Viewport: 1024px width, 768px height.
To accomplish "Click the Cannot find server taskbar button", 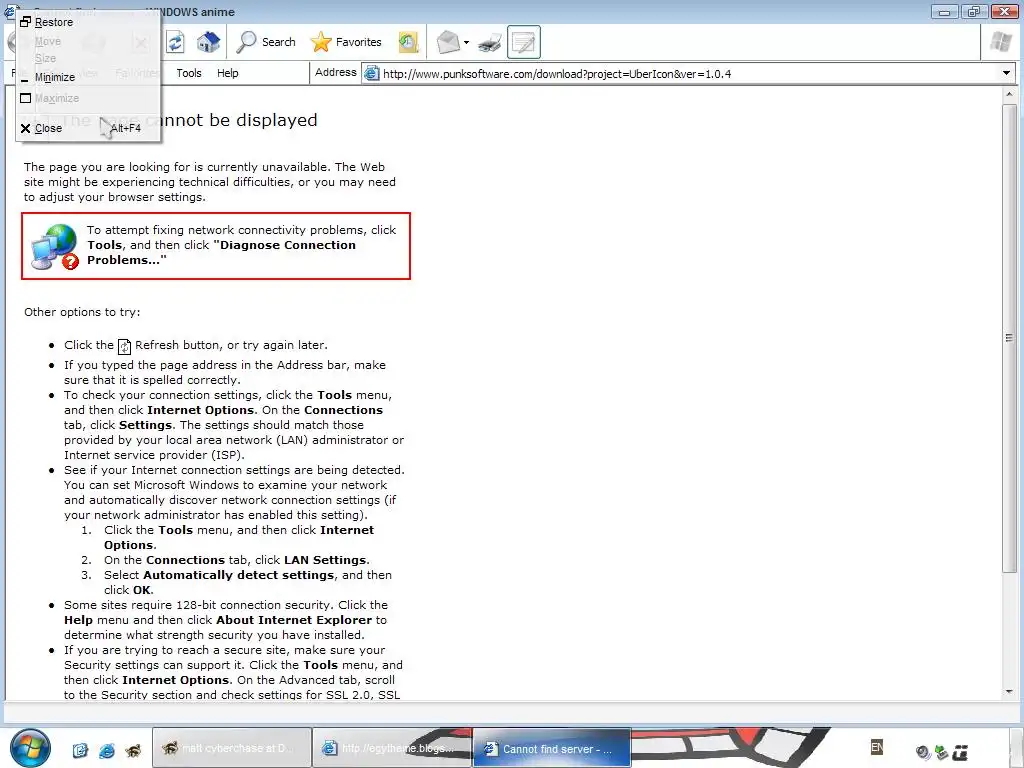I will pyautogui.click(x=552, y=748).
